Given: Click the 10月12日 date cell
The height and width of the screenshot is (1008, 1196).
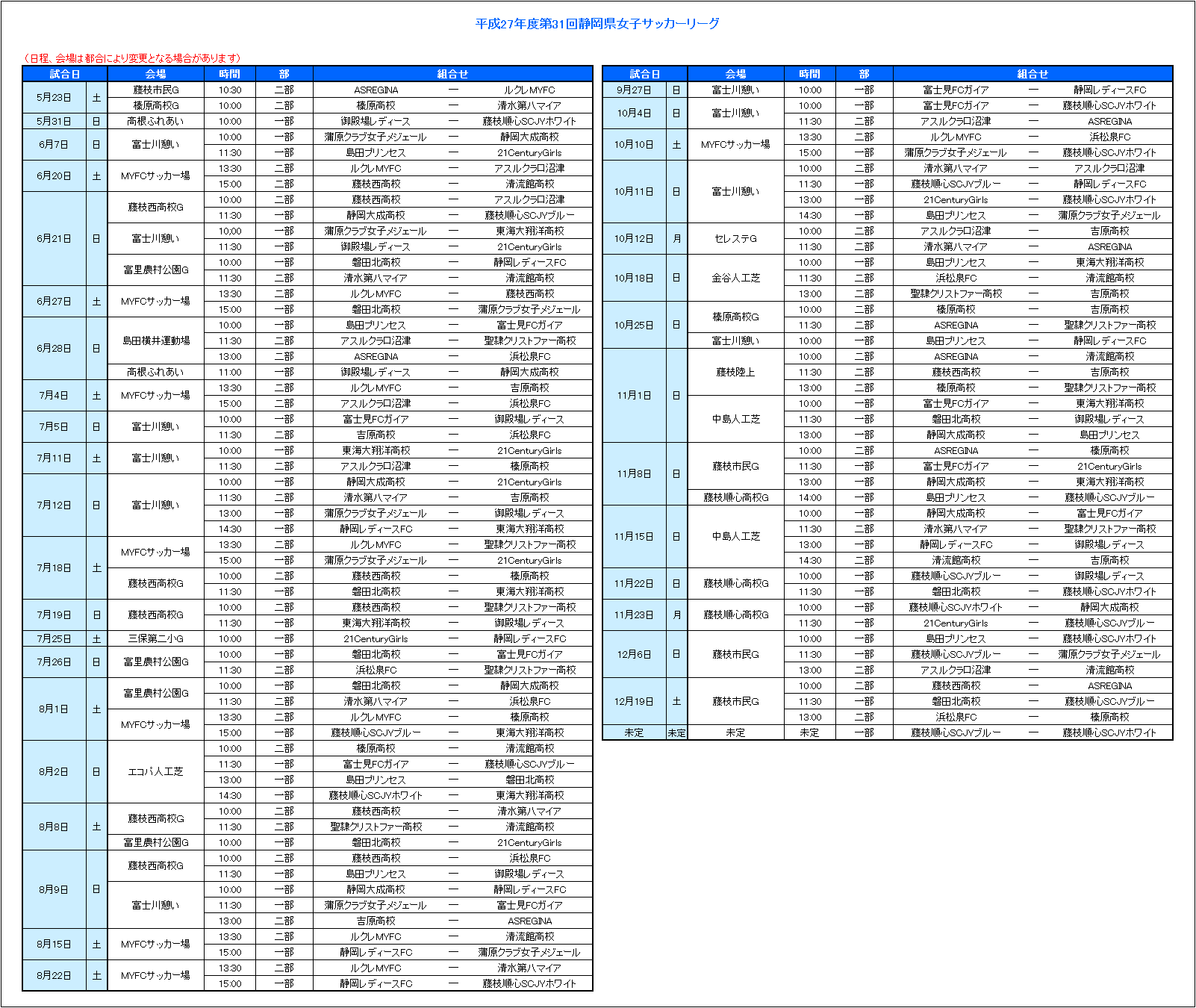Looking at the screenshot, I should (x=635, y=239).
